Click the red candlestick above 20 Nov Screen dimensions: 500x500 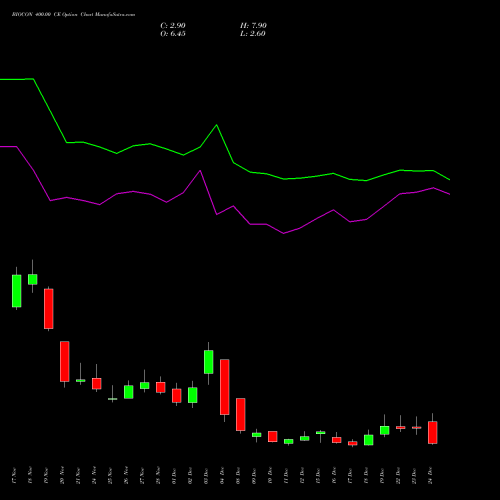click(x=65, y=361)
